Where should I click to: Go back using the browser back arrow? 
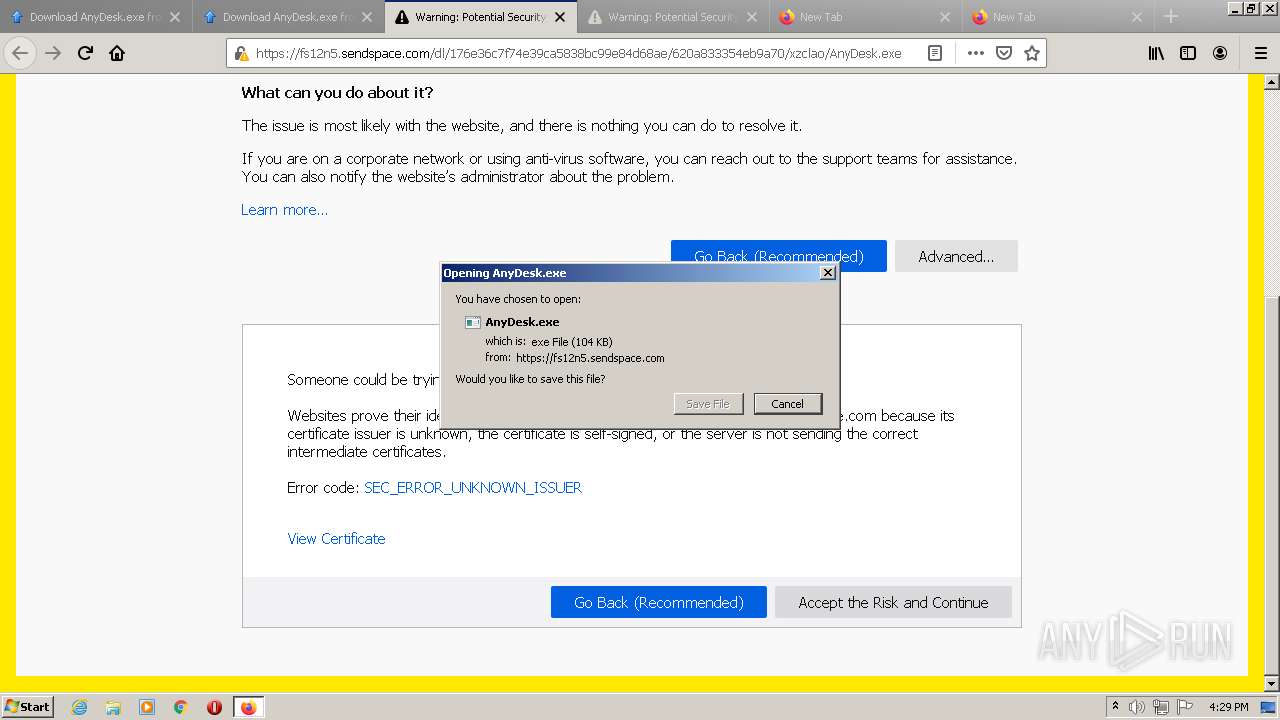(x=20, y=53)
